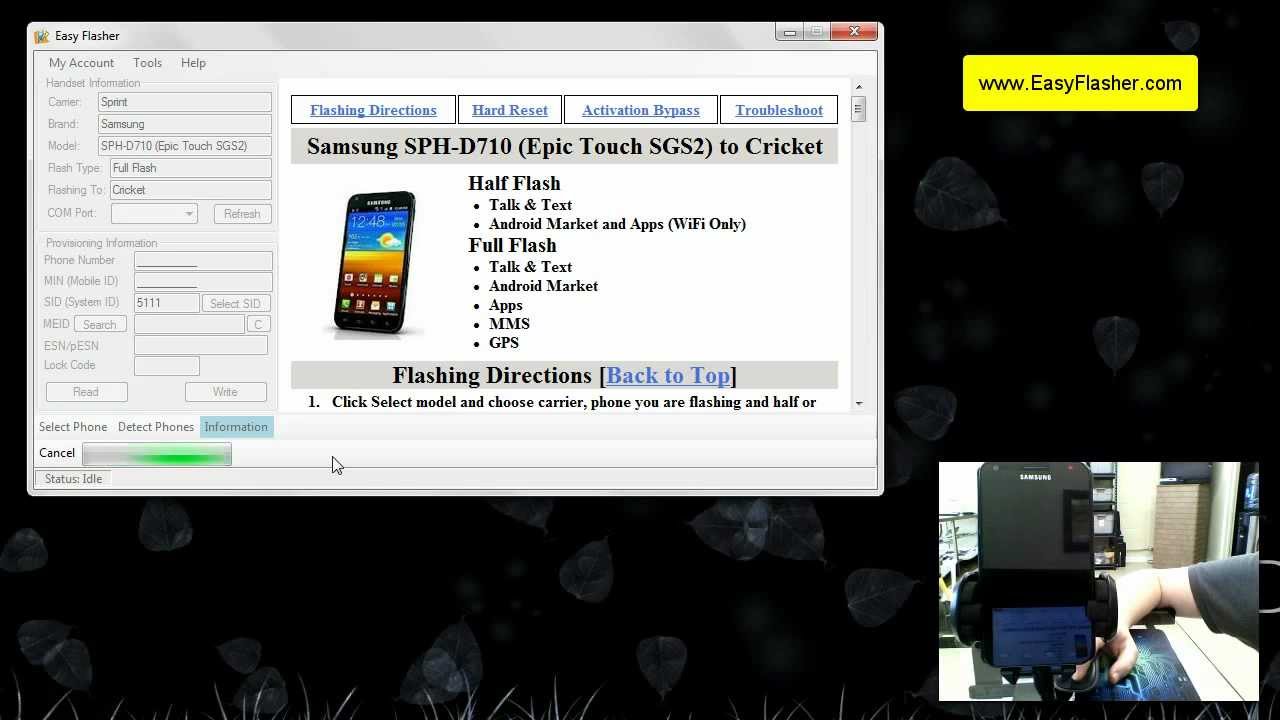The height and width of the screenshot is (720, 1280).
Task: Click the www.EasyFlasher.com yellow banner
Action: 1080,83
